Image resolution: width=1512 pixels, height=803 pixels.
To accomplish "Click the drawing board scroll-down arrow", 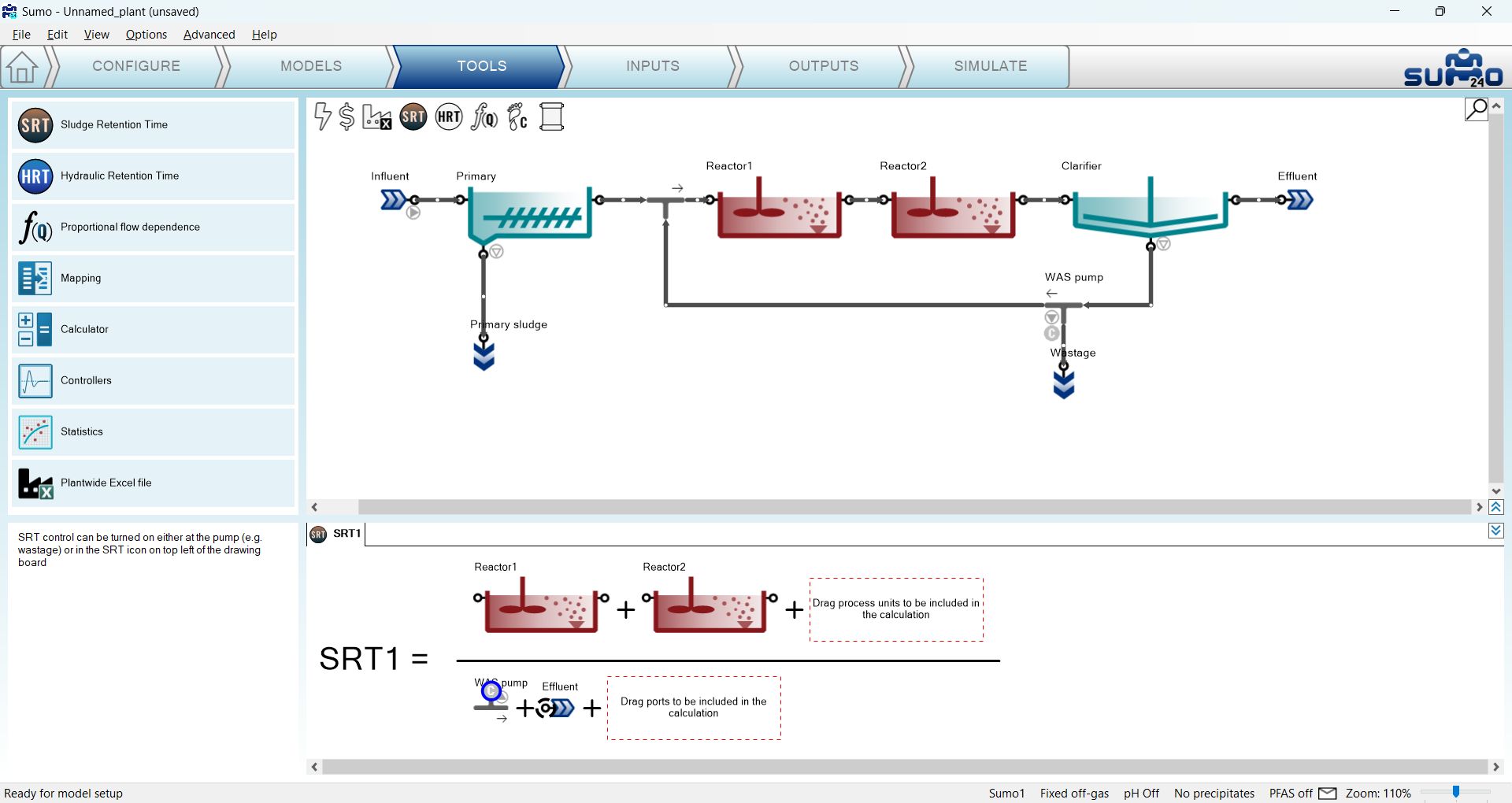I will [x=1496, y=491].
